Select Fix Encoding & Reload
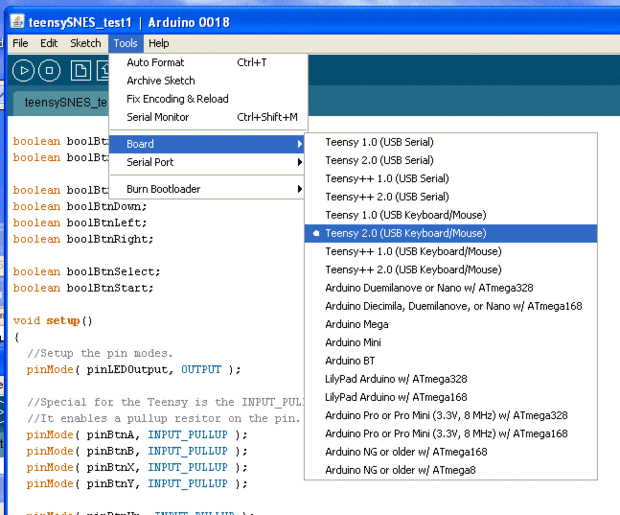This screenshot has height=515, width=620. click(x=208, y=99)
